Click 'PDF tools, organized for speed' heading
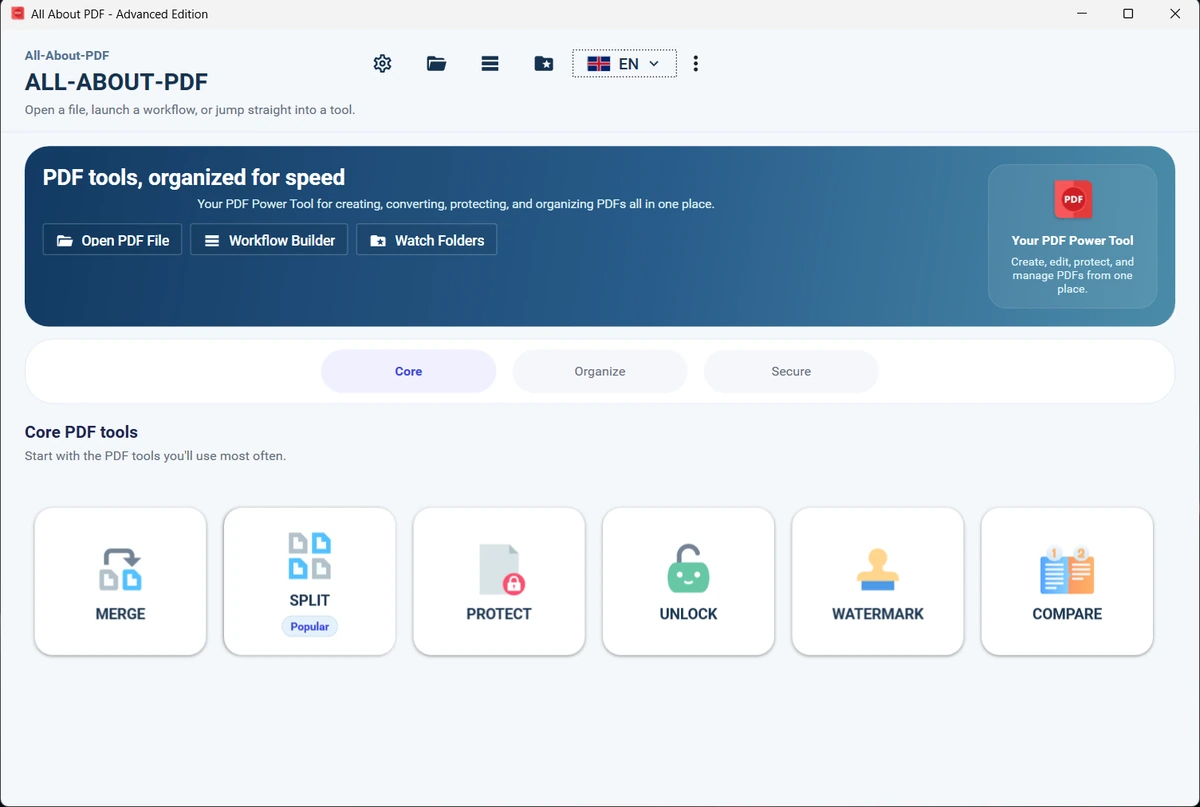1200x807 pixels. pyautogui.click(x=194, y=178)
